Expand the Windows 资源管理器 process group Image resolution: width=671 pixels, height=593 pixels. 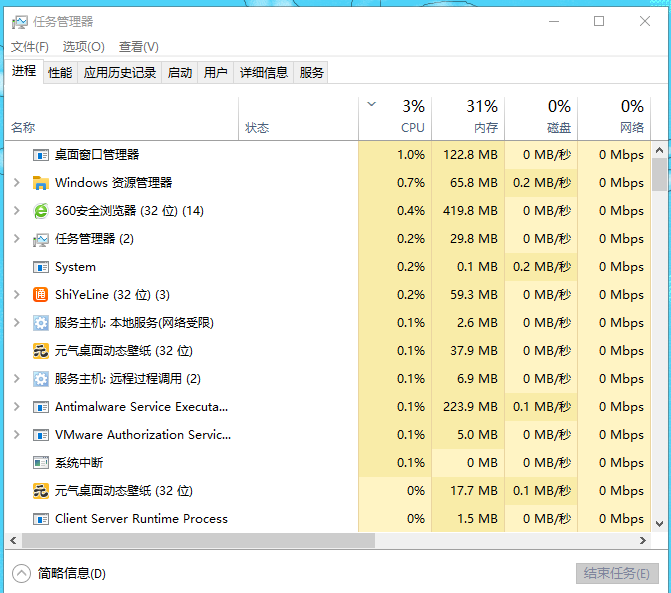pyautogui.click(x=16, y=183)
